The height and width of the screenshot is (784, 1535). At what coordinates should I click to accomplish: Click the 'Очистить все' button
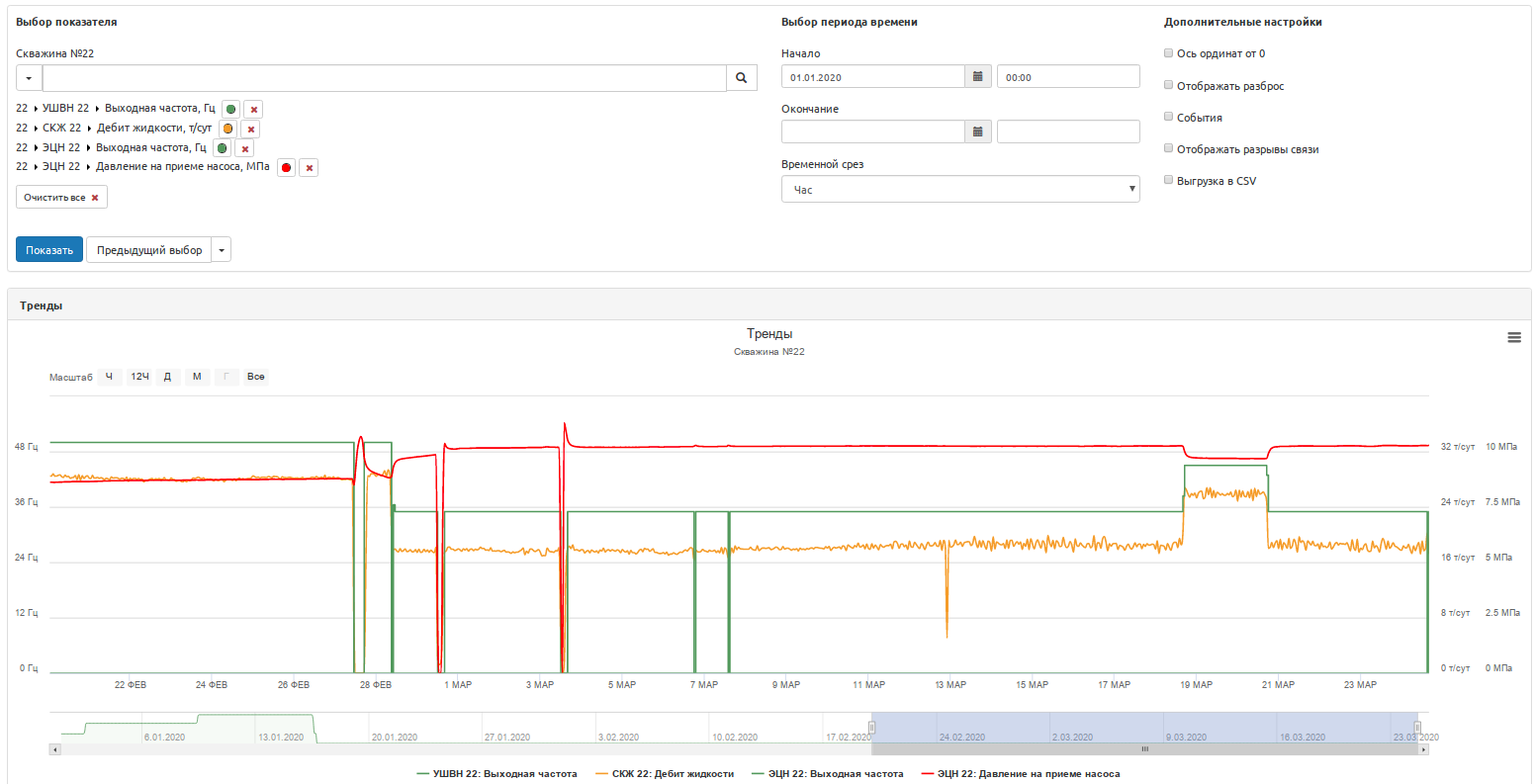tap(61, 198)
